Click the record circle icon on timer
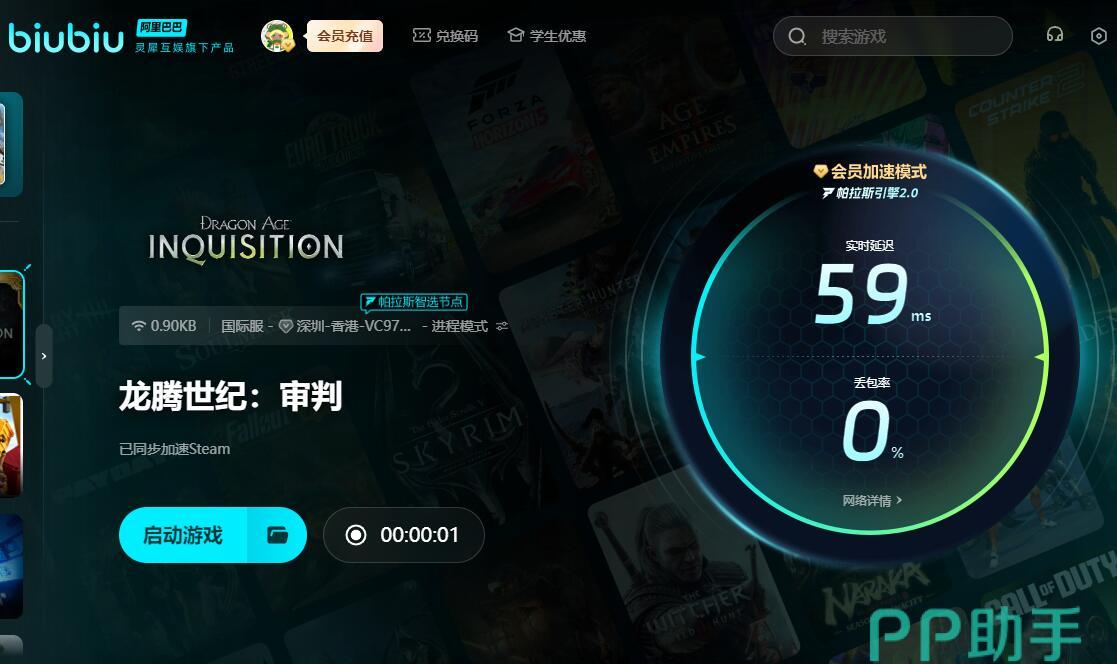The height and width of the screenshot is (664, 1117). (355, 535)
